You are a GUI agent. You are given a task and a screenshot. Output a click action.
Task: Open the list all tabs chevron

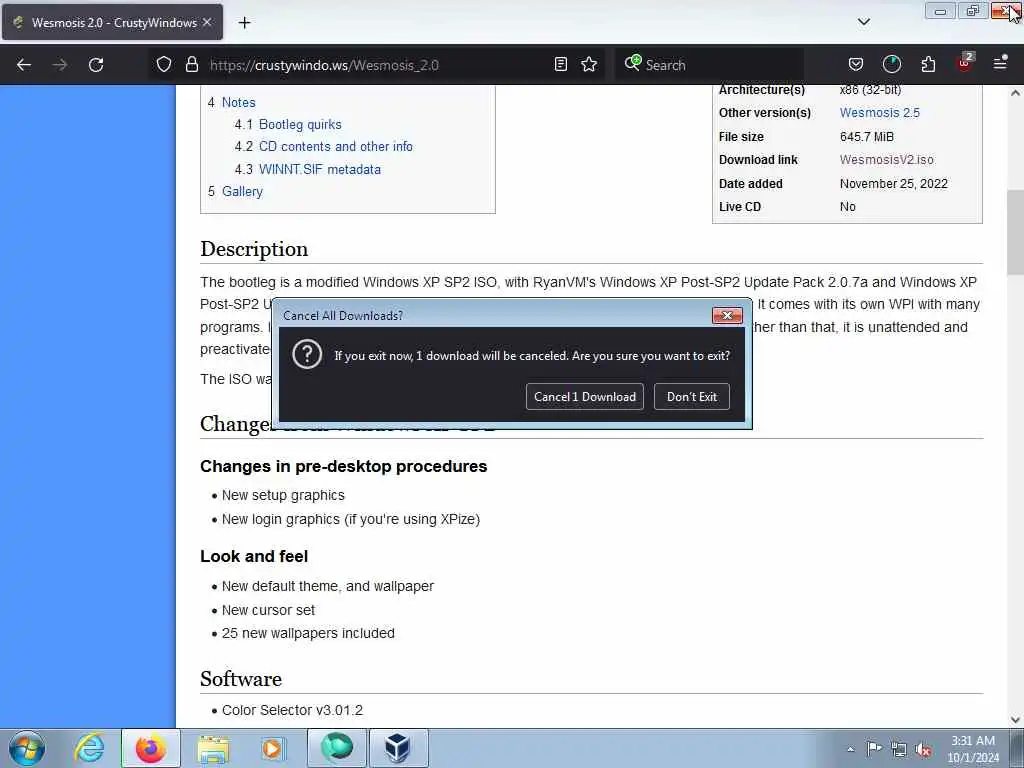[863, 22]
